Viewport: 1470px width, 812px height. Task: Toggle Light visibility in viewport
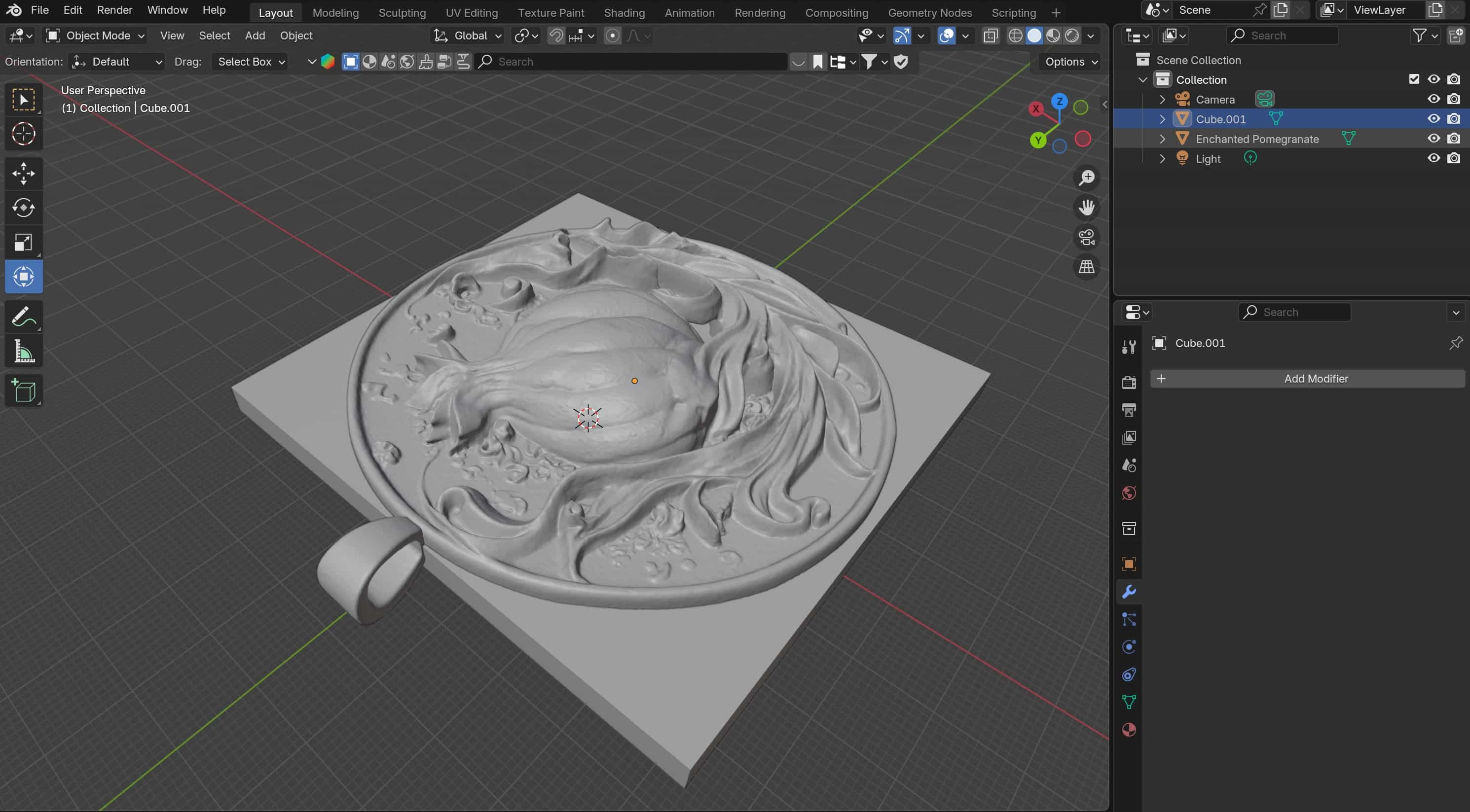pos(1433,159)
